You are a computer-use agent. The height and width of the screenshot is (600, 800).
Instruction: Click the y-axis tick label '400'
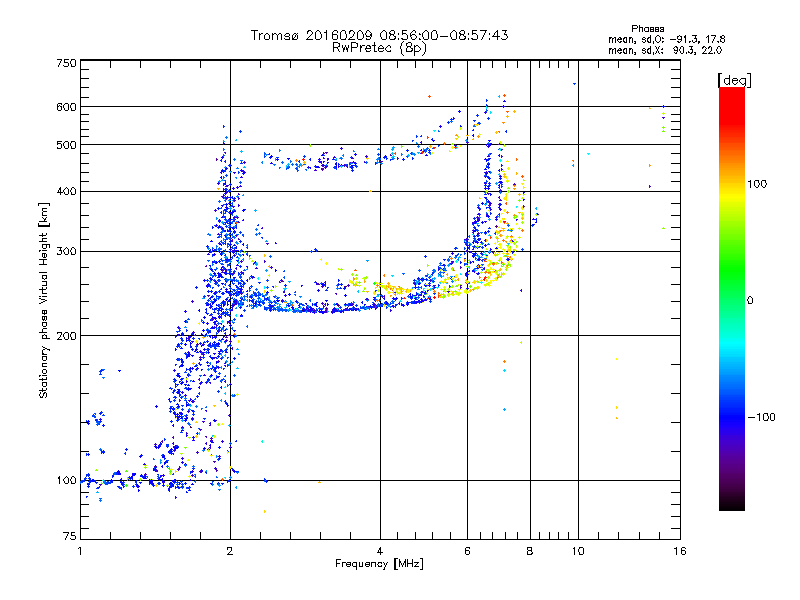point(66,192)
